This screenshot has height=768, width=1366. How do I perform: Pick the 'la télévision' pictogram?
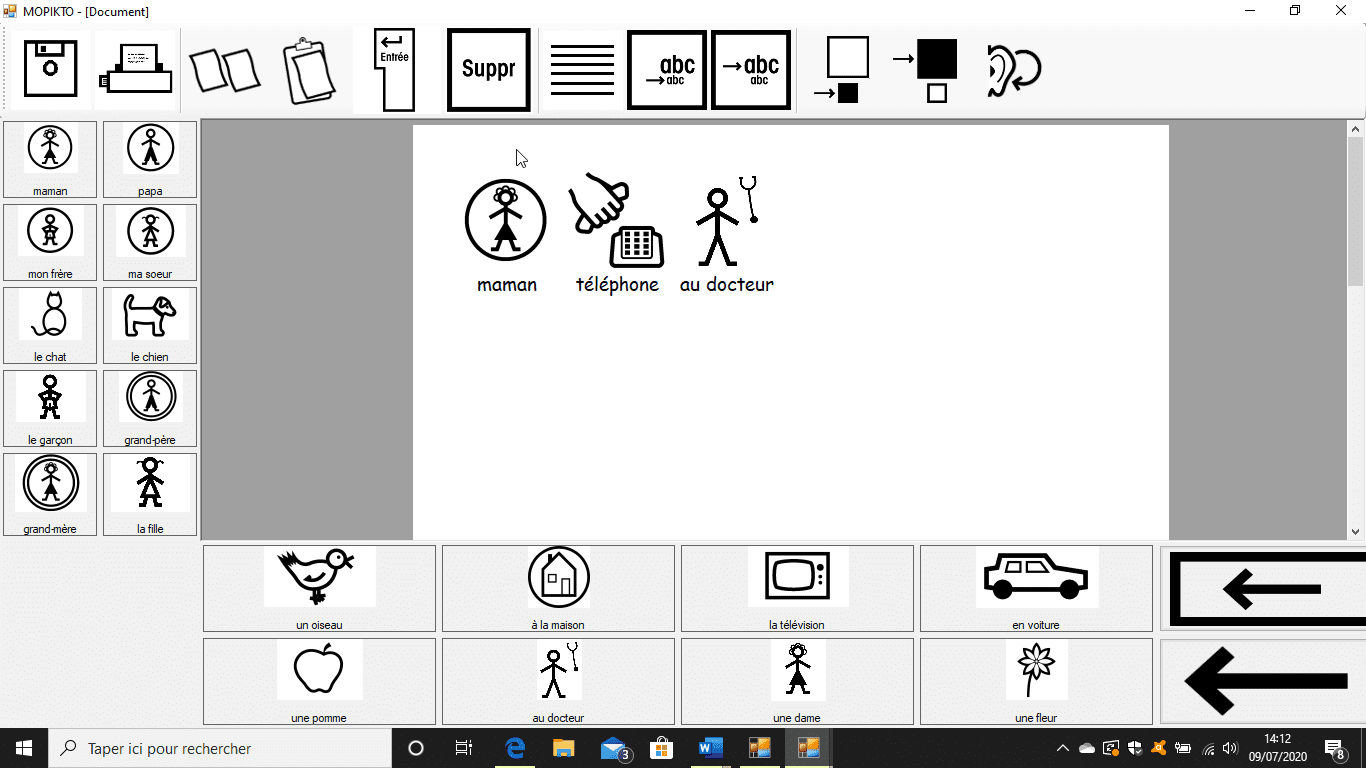point(797,588)
